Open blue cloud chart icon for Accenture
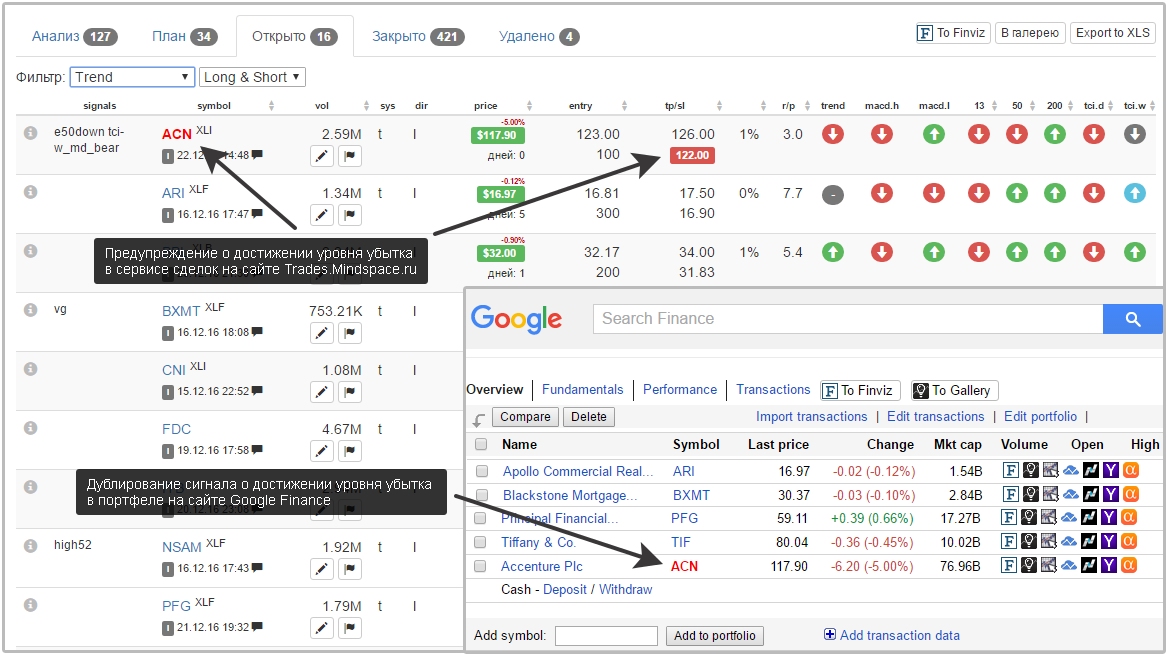The height and width of the screenshot is (654, 1167). click(x=1069, y=565)
